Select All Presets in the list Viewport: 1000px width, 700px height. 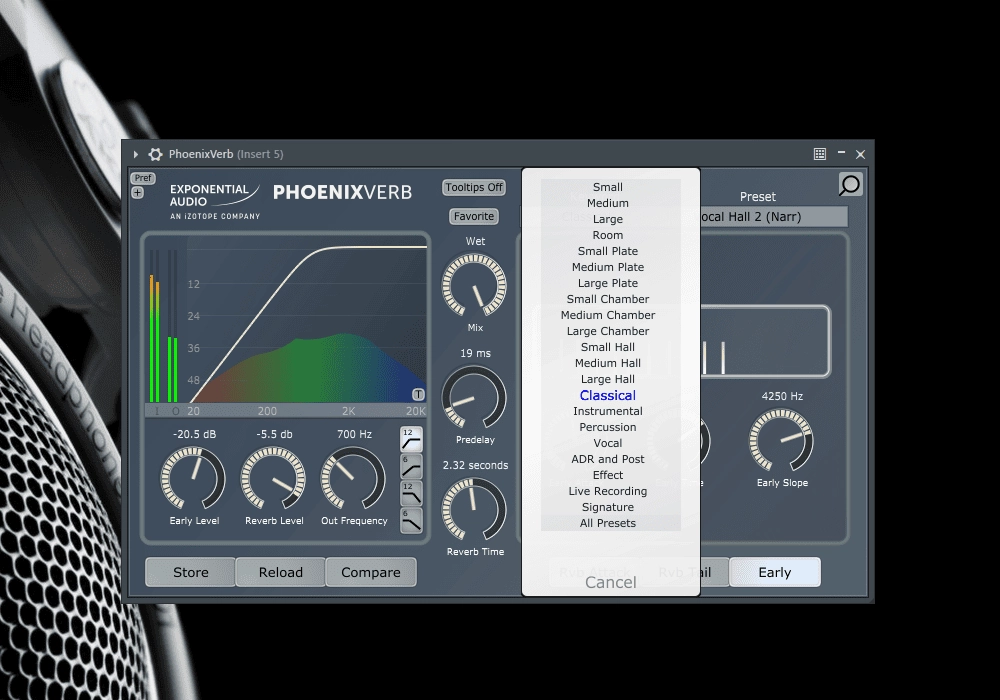coord(608,523)
